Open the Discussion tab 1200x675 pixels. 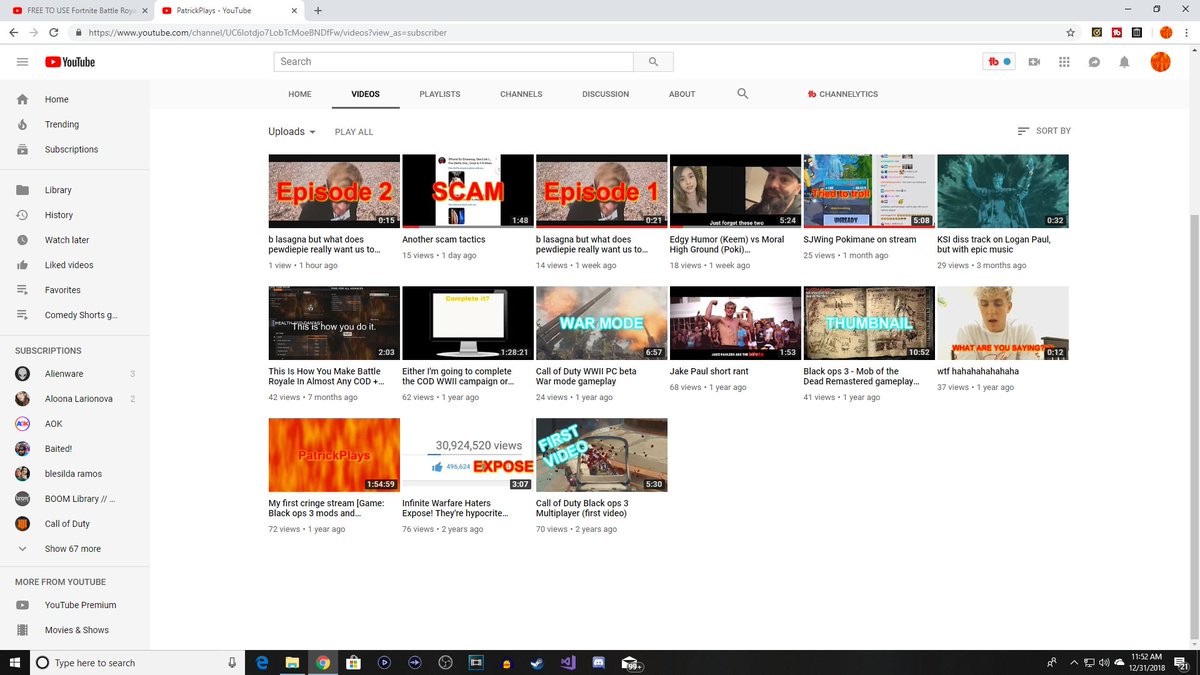pos(606,94)
